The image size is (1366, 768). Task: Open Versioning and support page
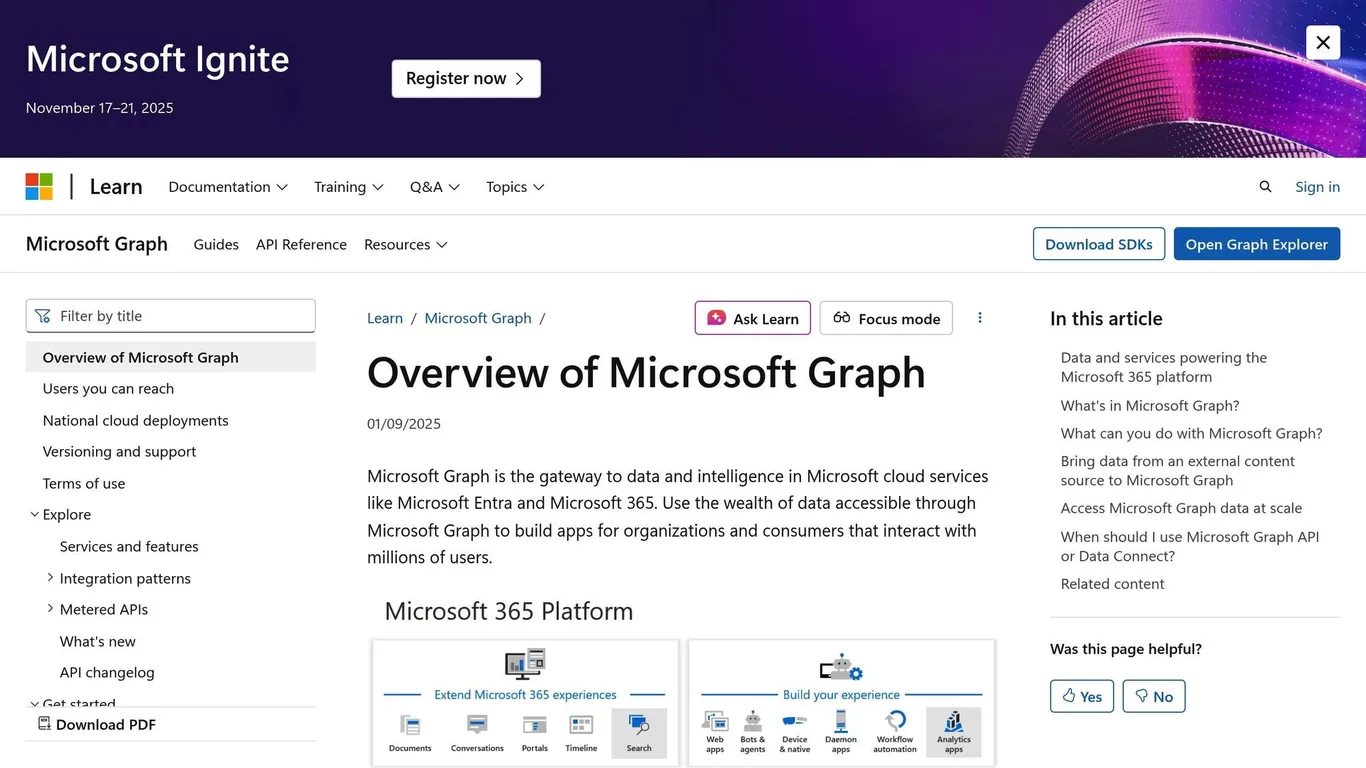(x=119, y=452)
